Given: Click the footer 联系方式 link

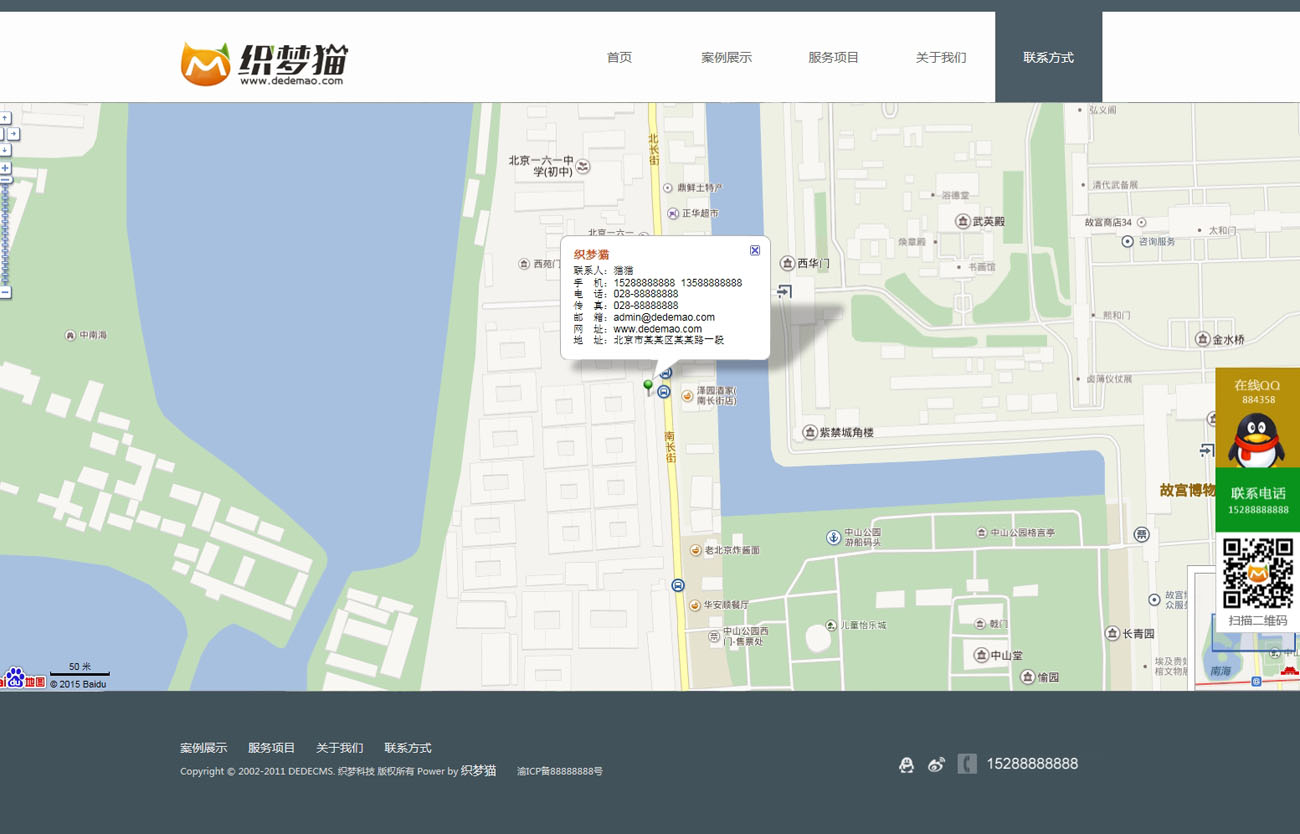Looking at the screenshot, I should (408, 748).
